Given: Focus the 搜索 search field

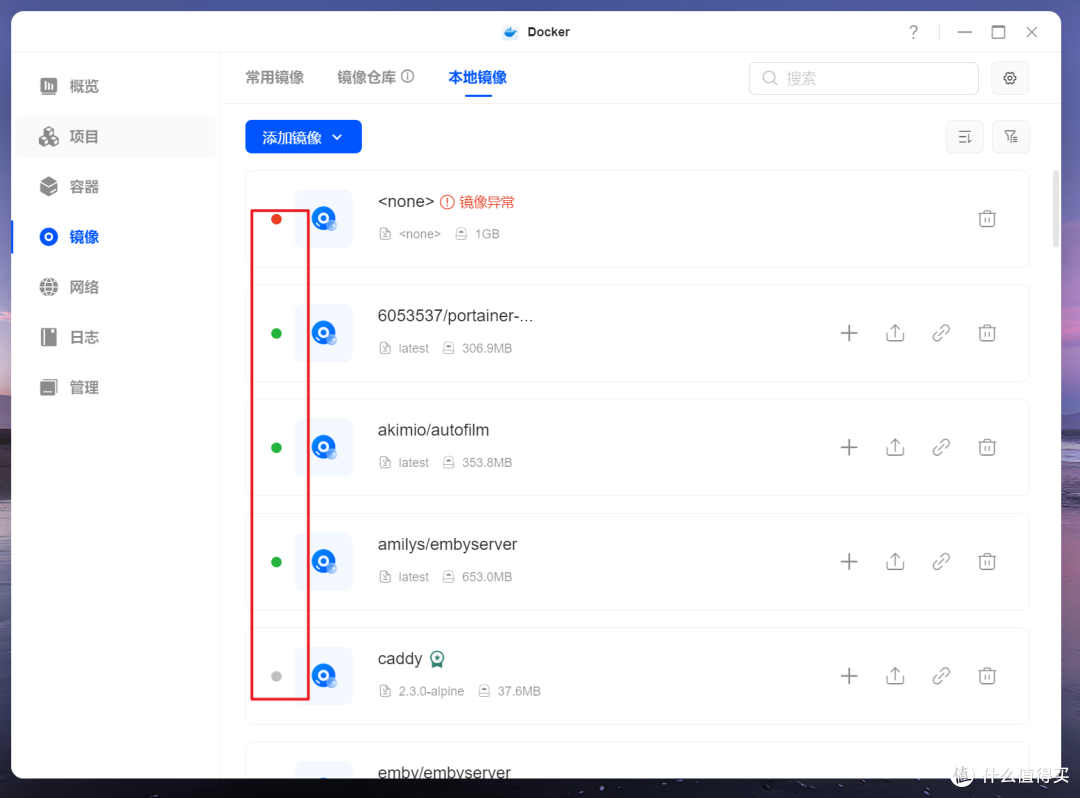Looking at the screenshot, I should (863, 78).
